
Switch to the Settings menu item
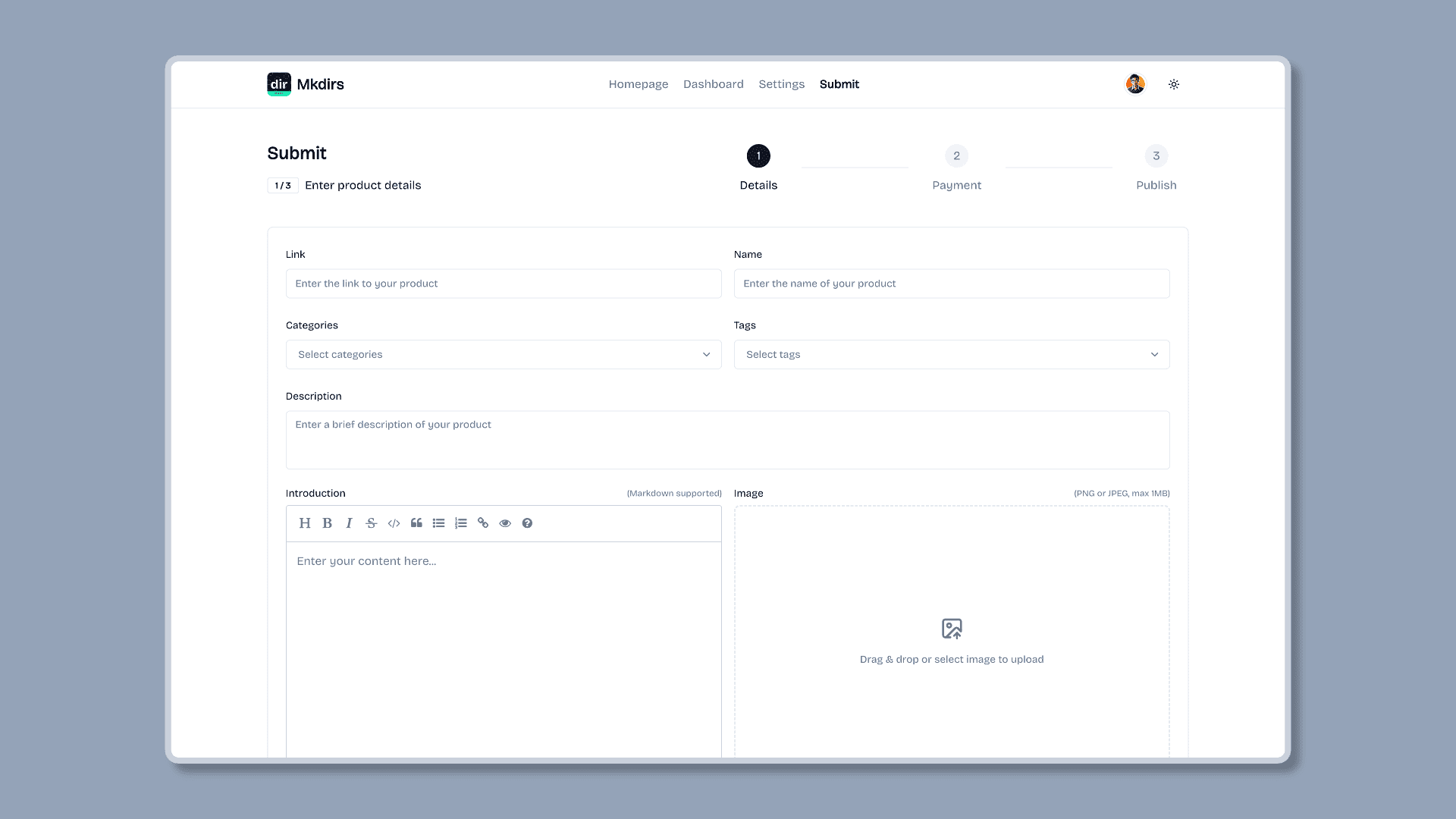coord(781,84)
